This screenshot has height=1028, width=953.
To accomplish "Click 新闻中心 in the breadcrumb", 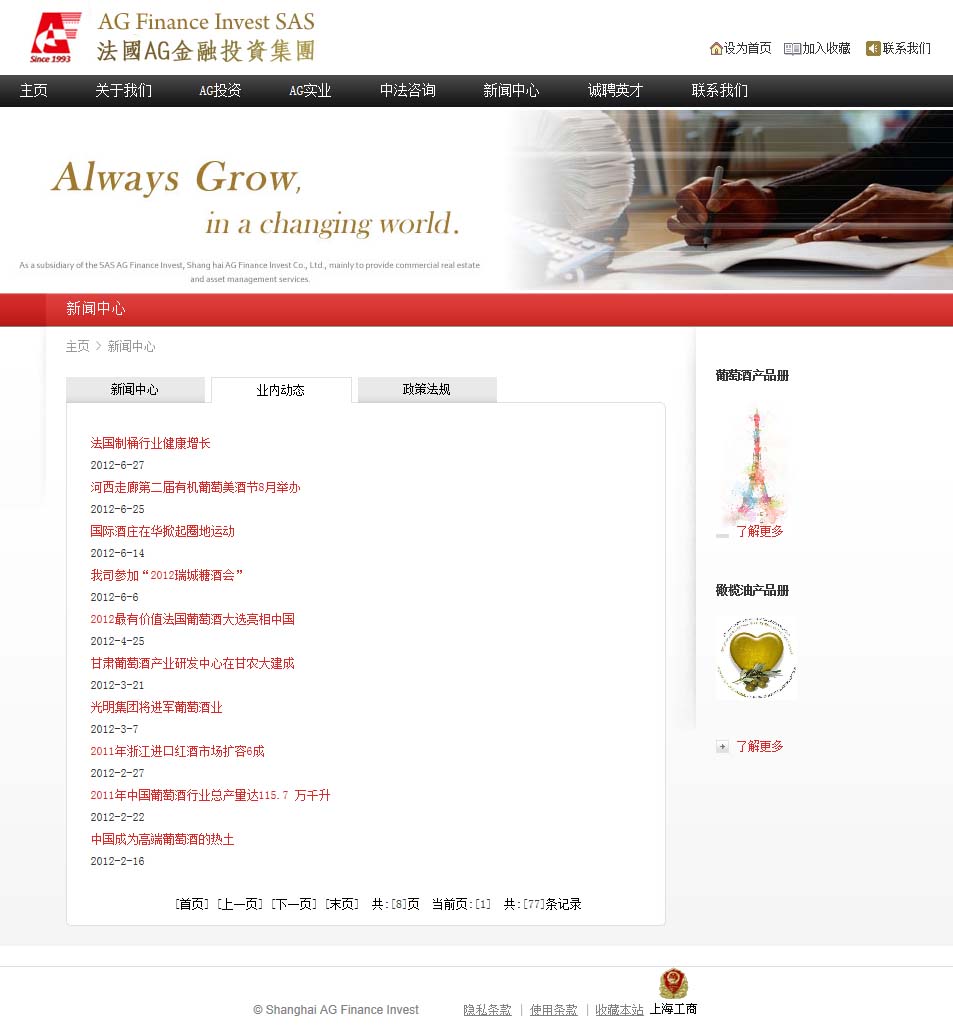I will pos(131,346).
